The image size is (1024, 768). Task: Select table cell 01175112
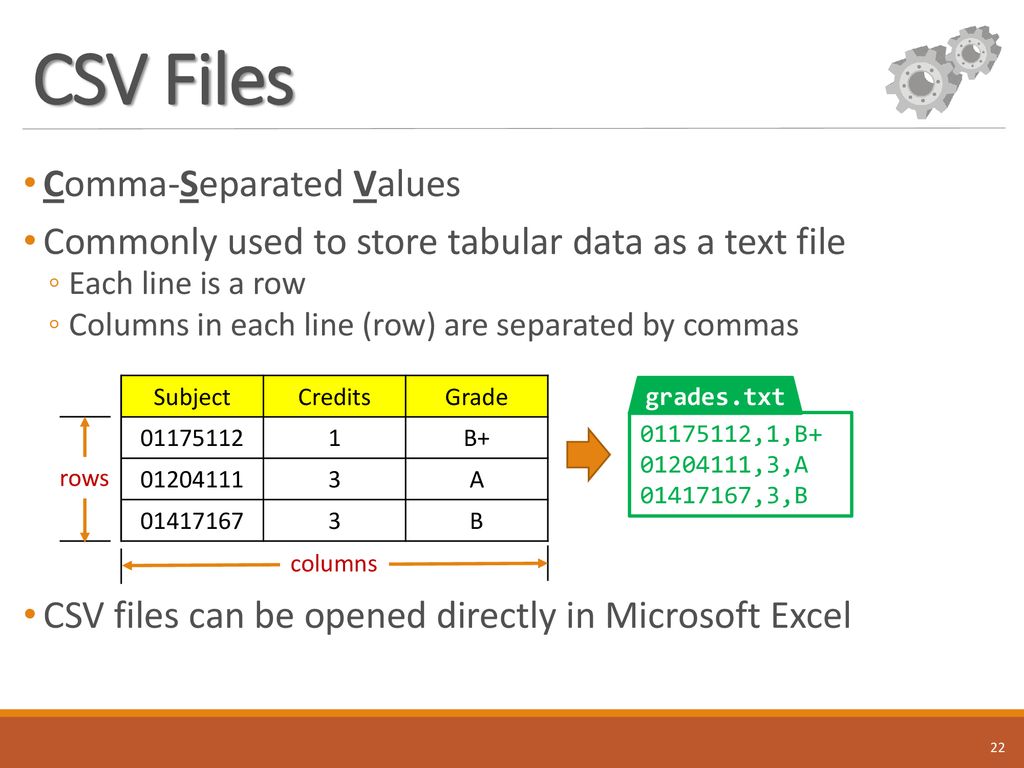[192, 438]
